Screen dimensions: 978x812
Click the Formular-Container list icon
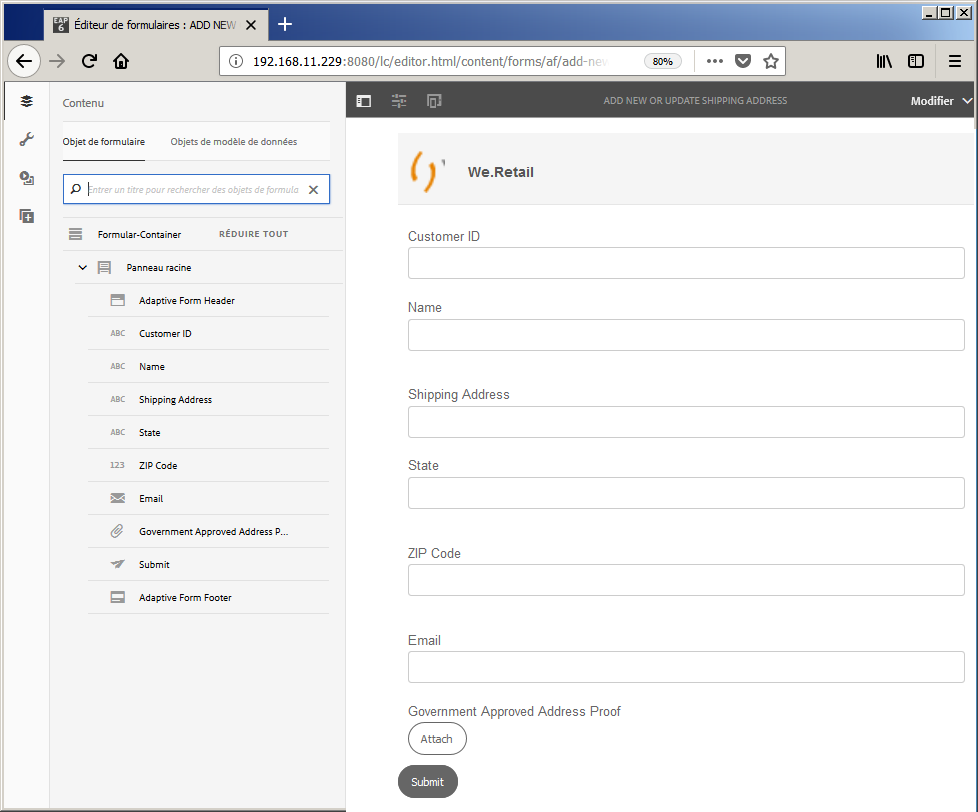tap(75, 234)
